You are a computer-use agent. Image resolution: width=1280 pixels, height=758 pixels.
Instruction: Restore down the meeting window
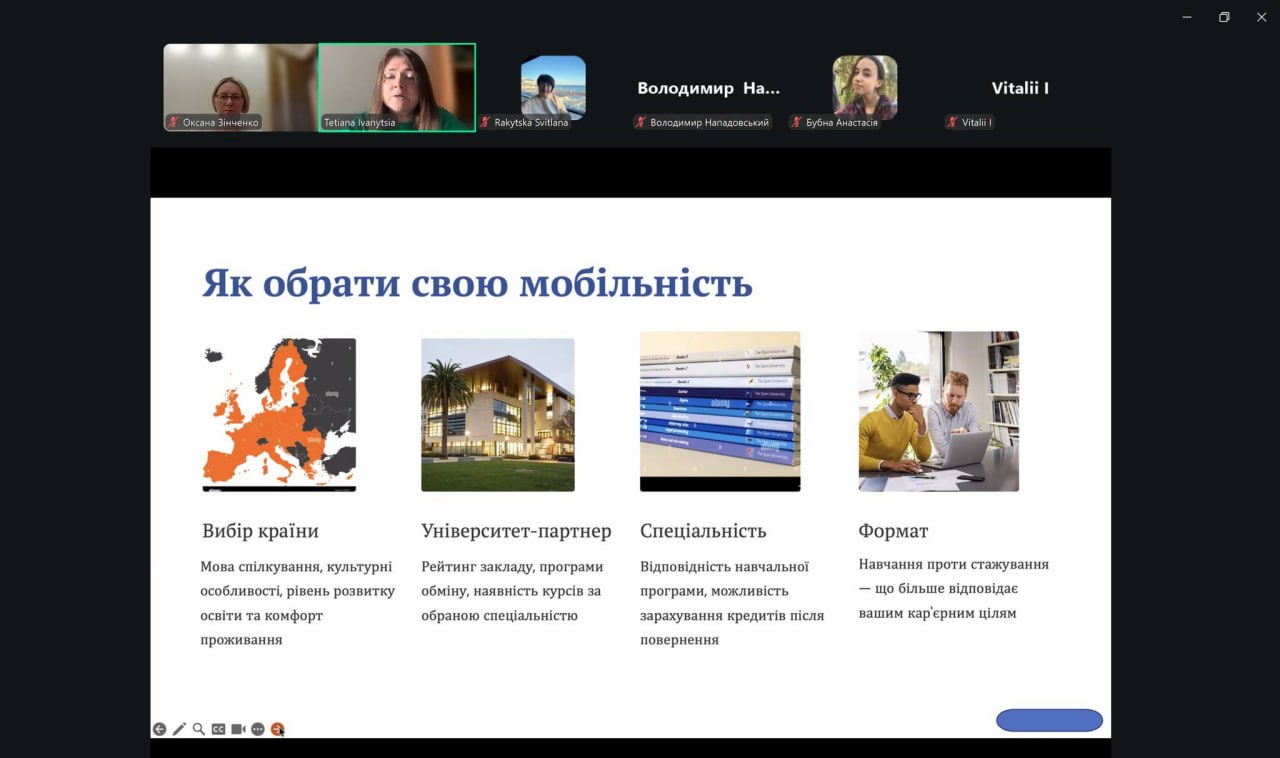click(1224, 17)
